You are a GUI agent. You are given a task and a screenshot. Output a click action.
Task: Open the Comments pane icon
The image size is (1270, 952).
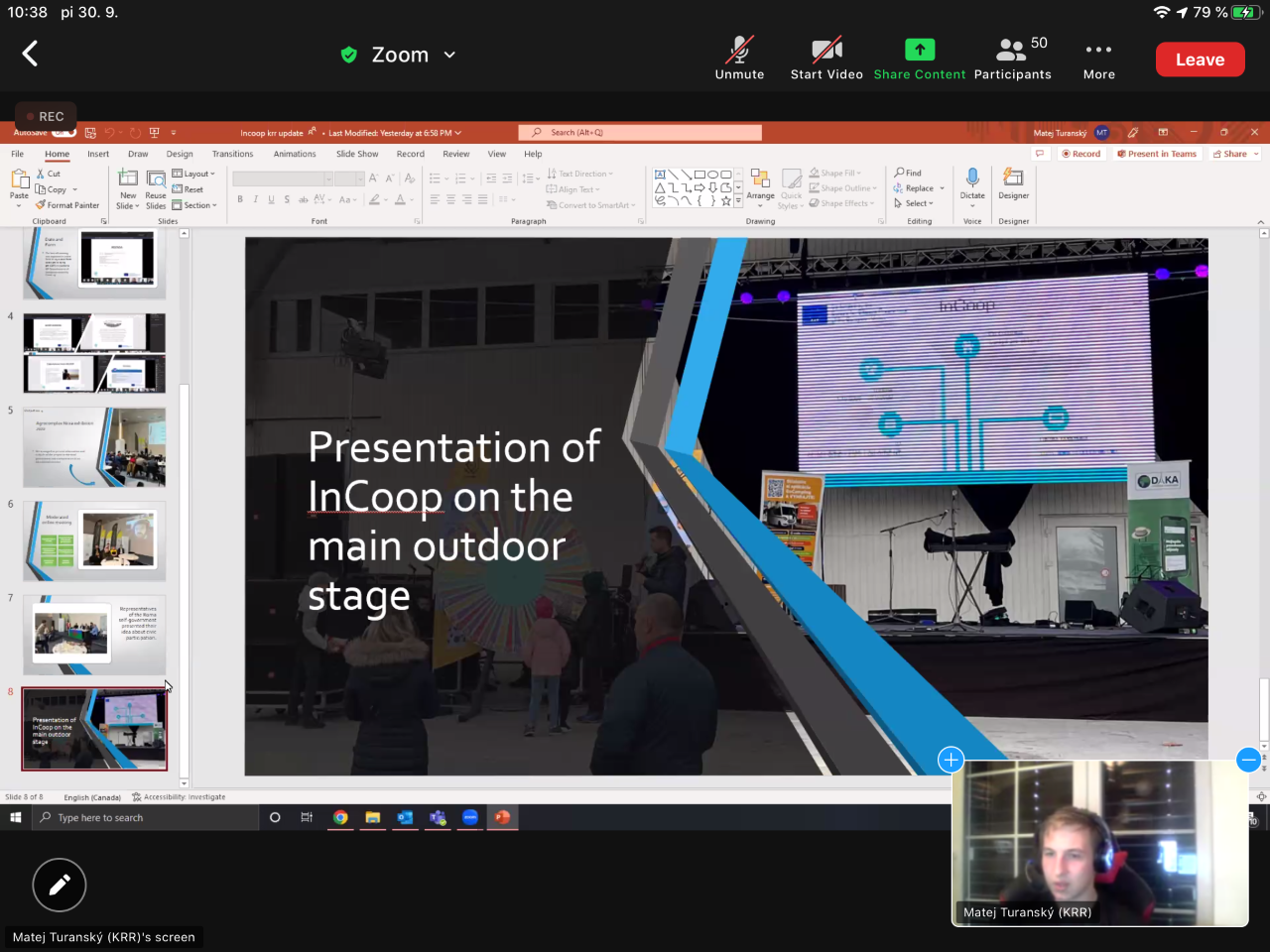pos(1040,154)
